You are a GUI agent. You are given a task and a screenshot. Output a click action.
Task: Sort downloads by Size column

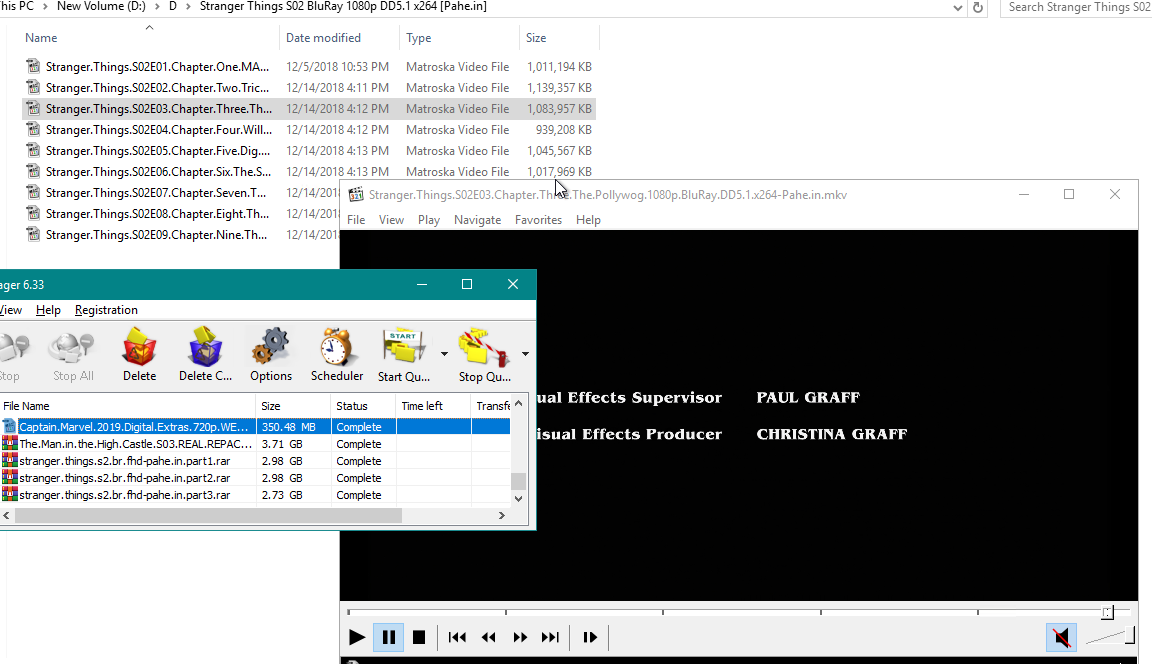[293, 406]
